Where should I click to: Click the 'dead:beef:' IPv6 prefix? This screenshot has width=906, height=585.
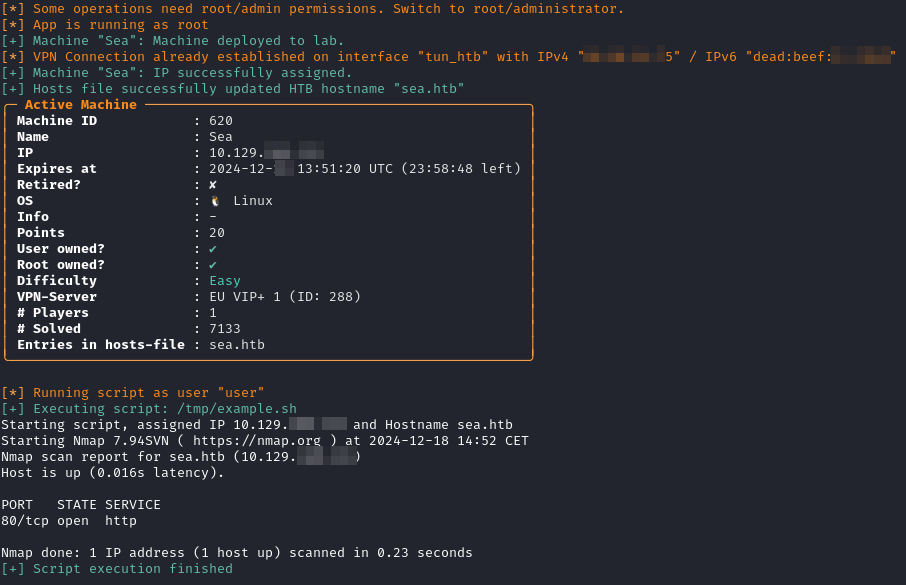point(792,57)
